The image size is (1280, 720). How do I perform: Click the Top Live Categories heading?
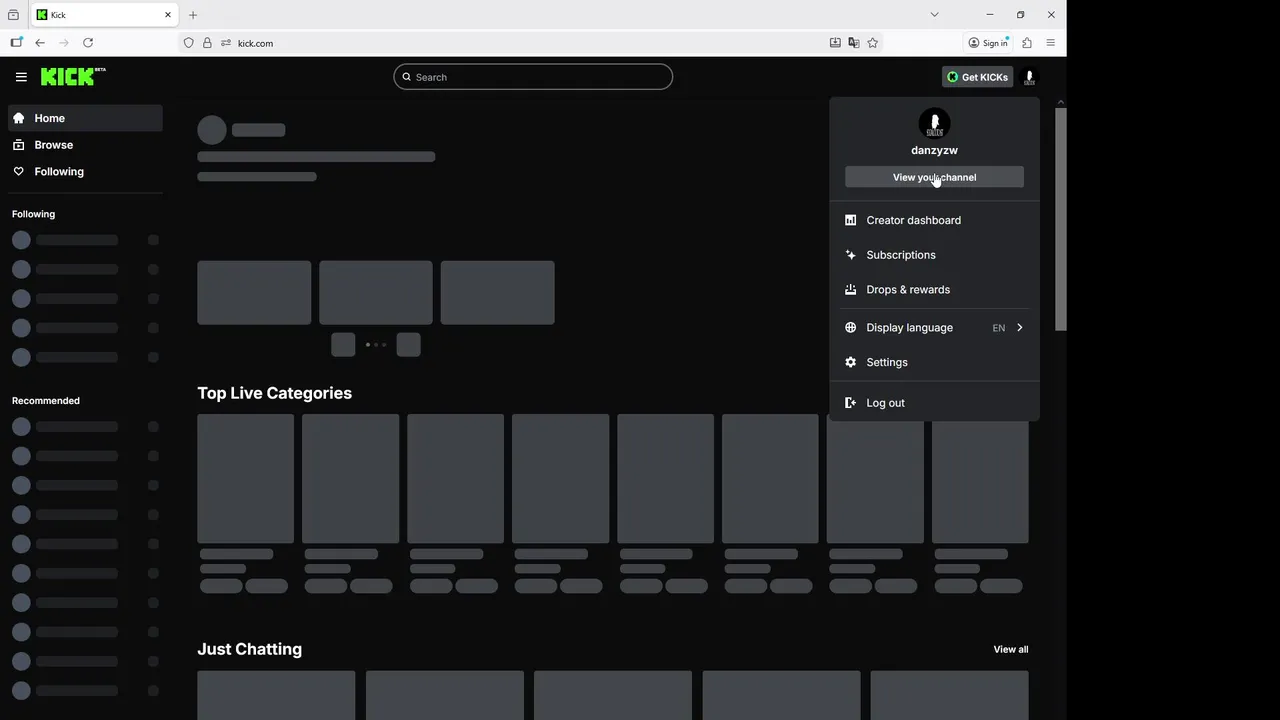[274, 393]
